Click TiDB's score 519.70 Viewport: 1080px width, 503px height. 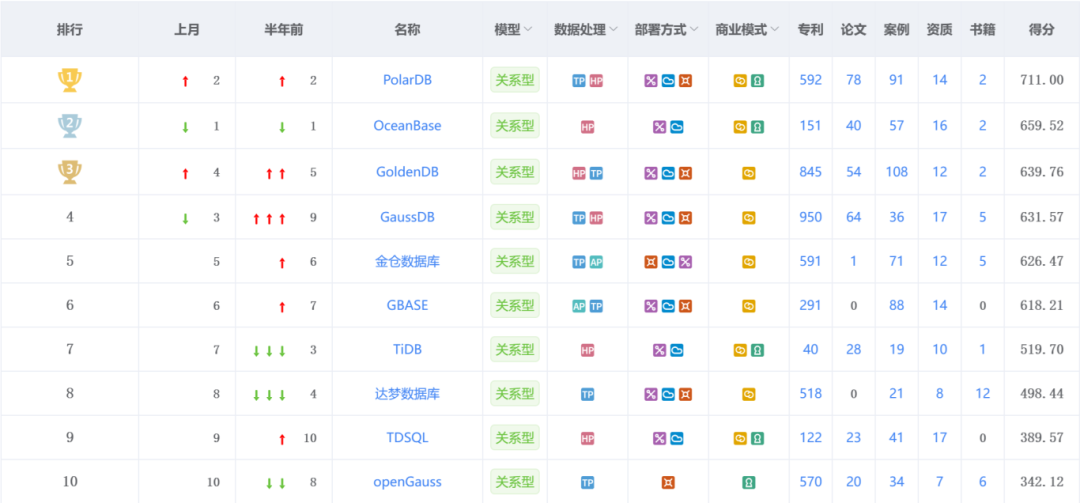pyautogui.click(x=1041, y=349)
